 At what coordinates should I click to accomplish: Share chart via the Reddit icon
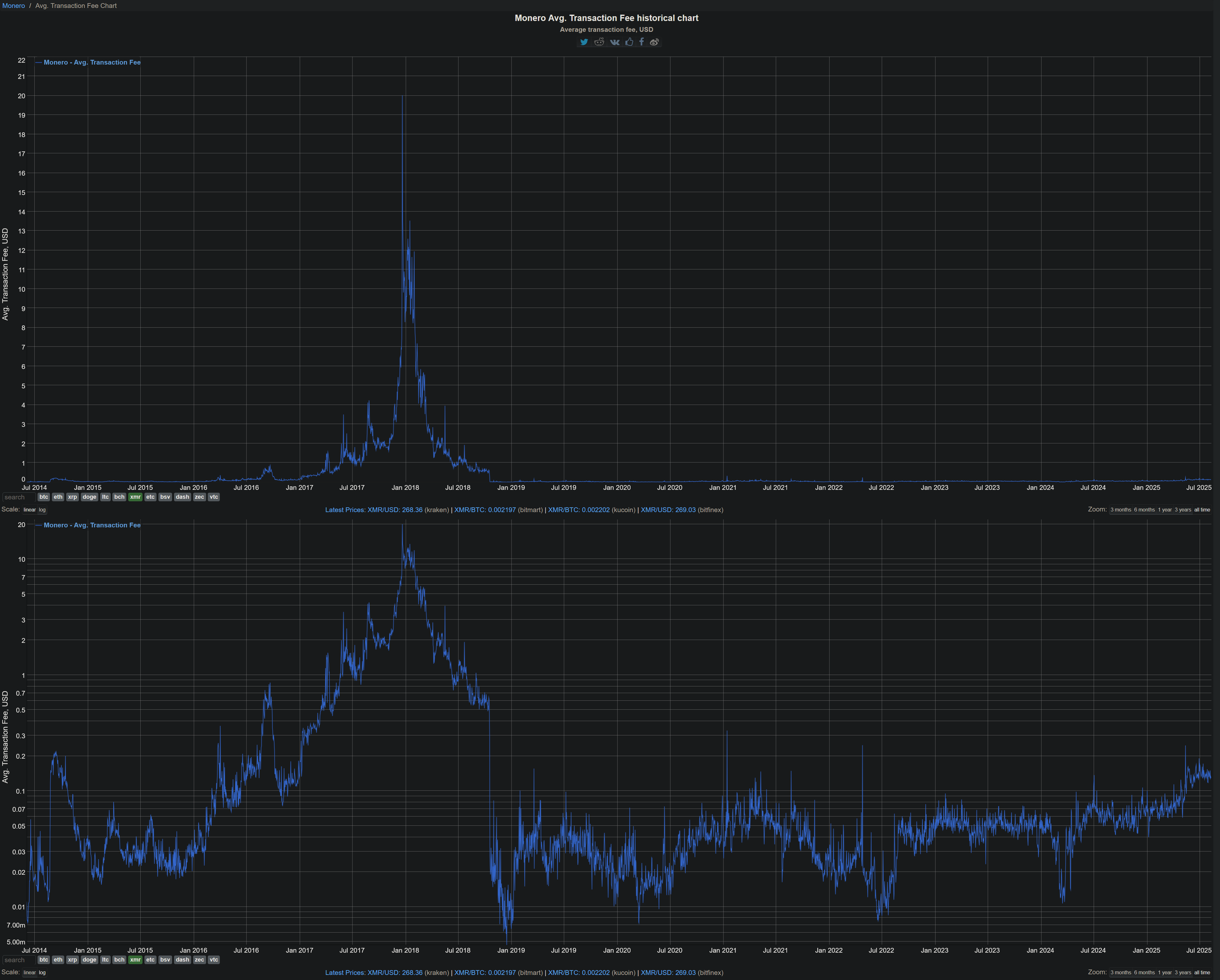tap(599, 42)
